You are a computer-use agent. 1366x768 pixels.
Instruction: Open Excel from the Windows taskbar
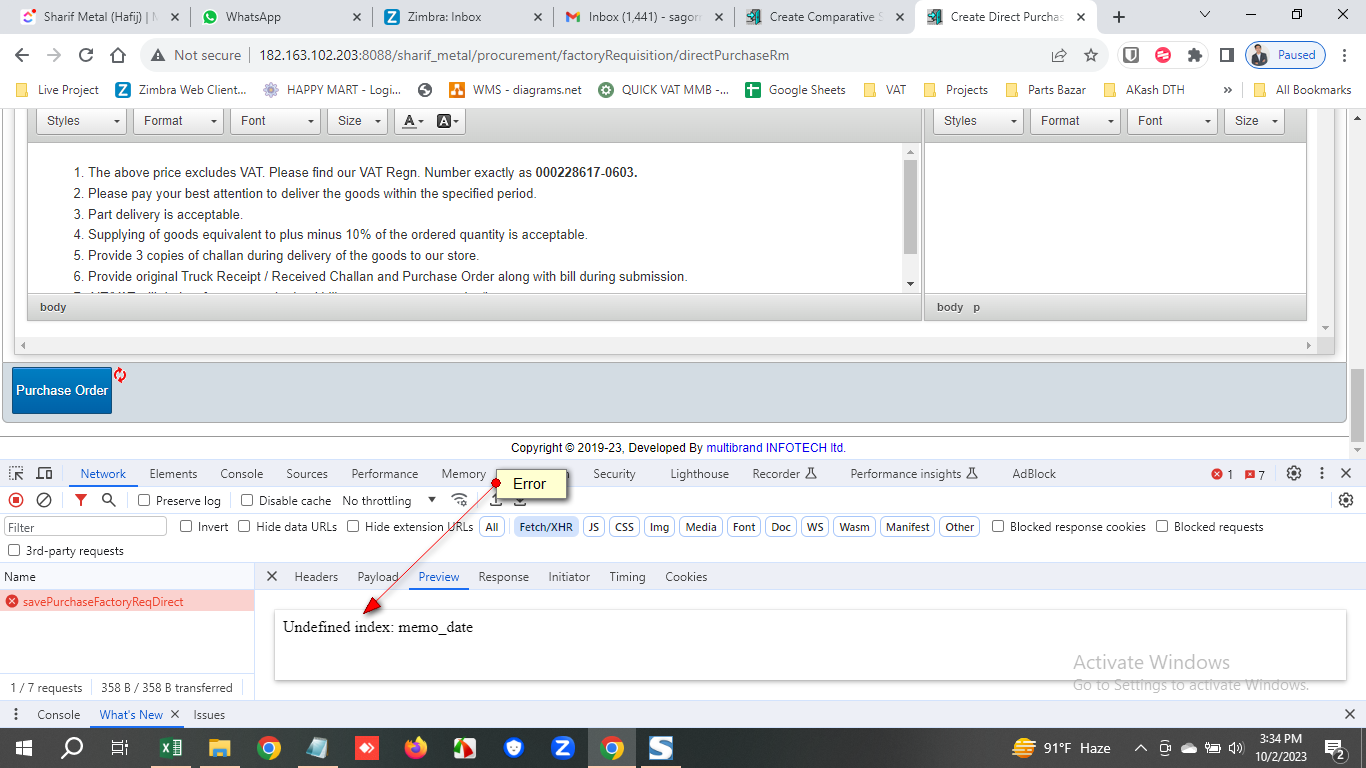pos(171,748)
